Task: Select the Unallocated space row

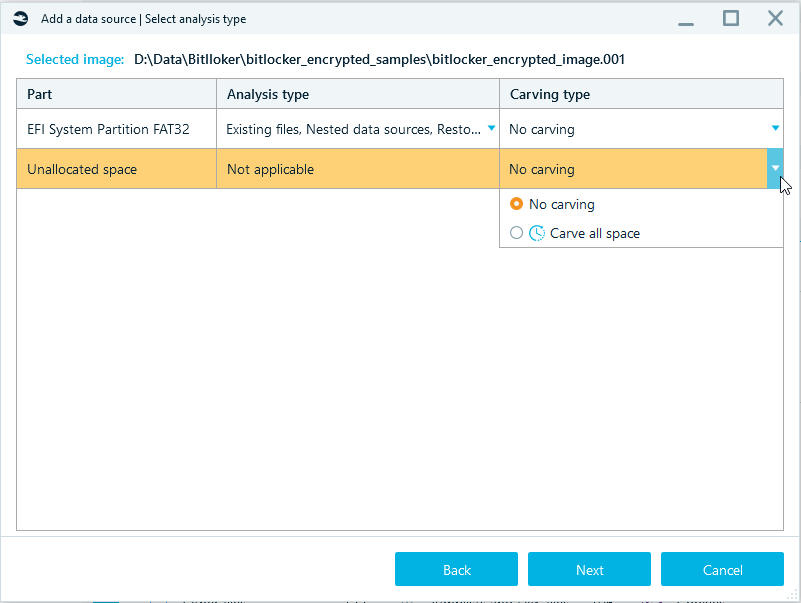Action: 400,169
